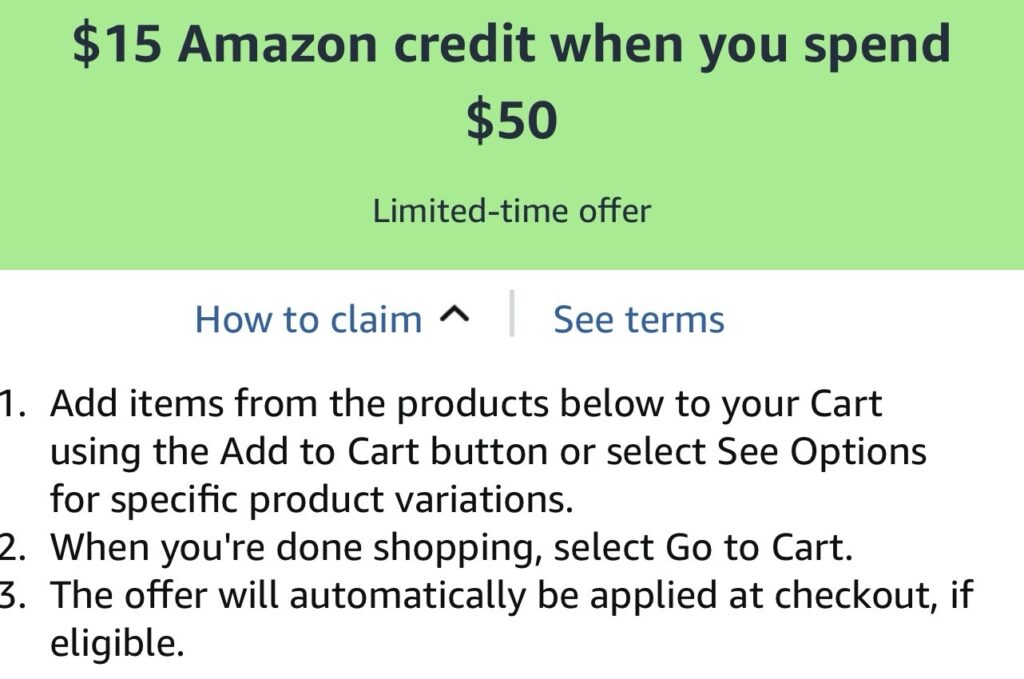The height and width of the screenshot is (679, 1024).
Task: Click the Limited-time offer label
Action: coord(511,211)
